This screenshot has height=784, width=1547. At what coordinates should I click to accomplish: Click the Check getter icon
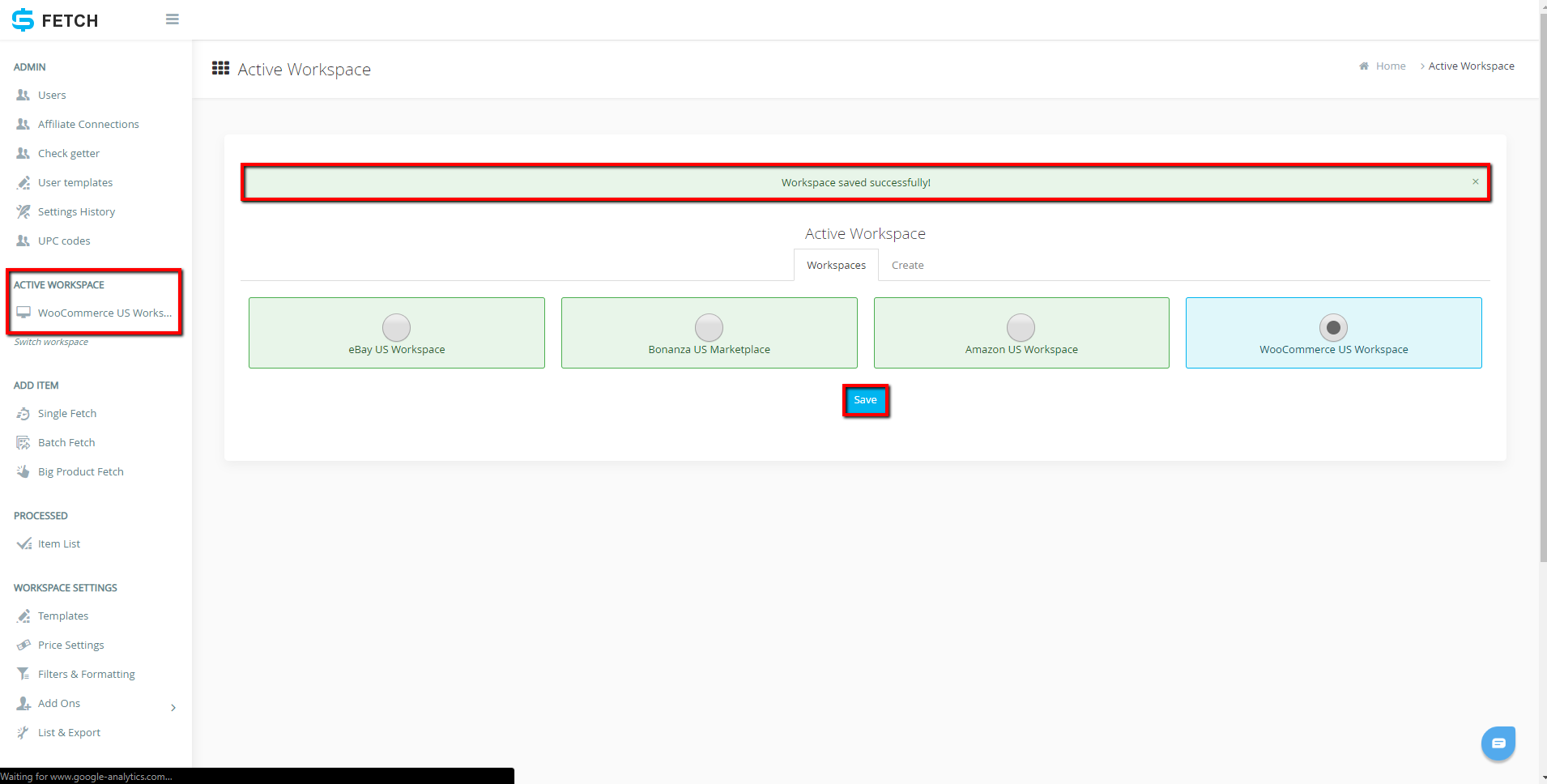(23, 153)
